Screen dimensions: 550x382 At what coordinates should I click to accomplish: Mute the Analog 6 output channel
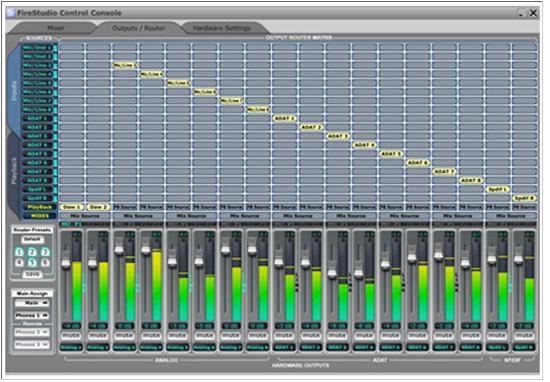tap(204, 336)
